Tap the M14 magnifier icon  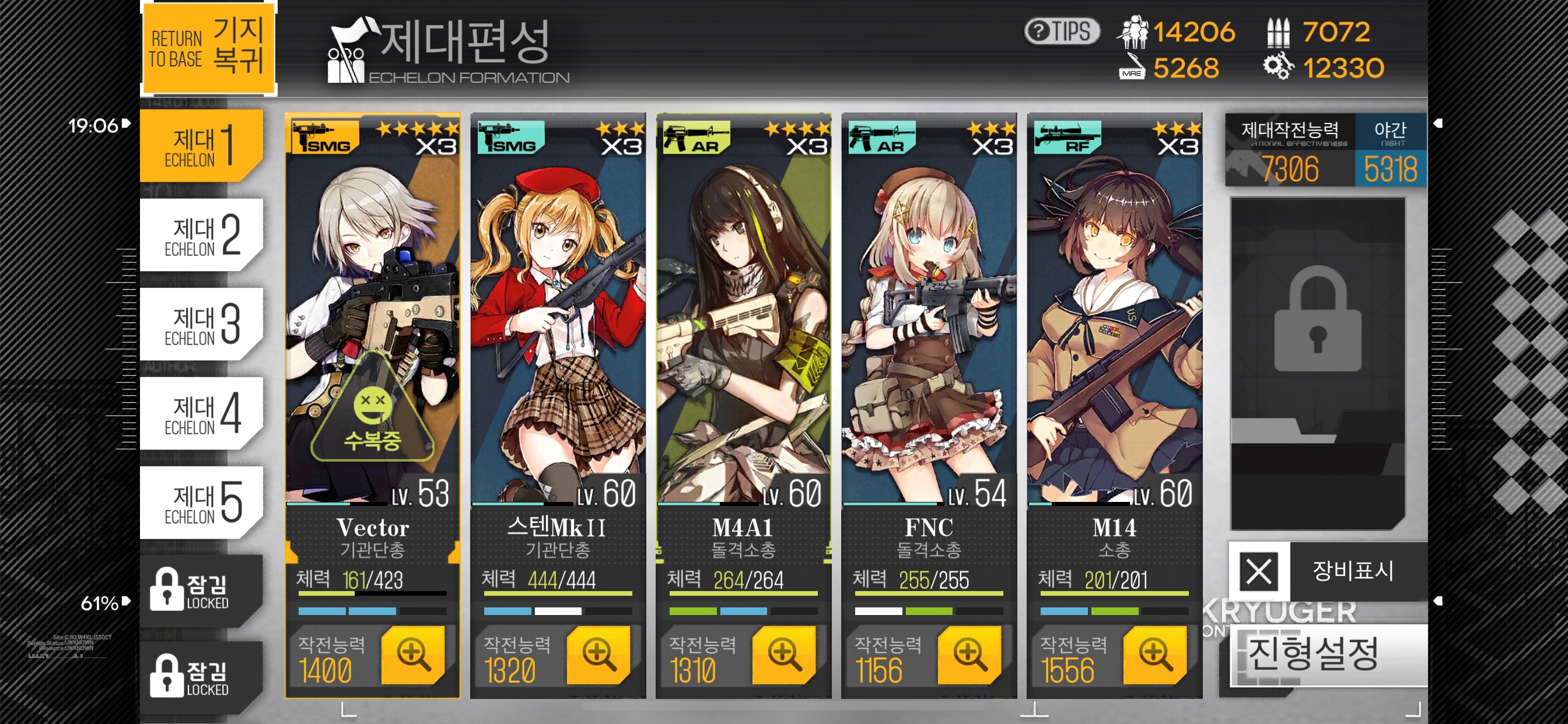point(1156,655)
